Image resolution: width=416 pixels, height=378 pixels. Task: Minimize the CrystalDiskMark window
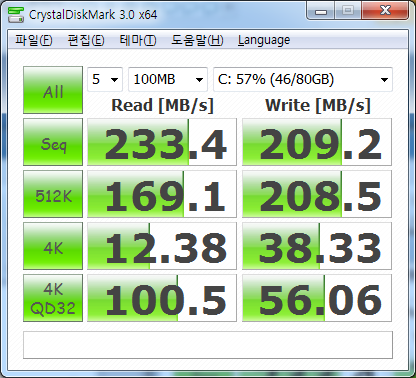click(321, 11)
